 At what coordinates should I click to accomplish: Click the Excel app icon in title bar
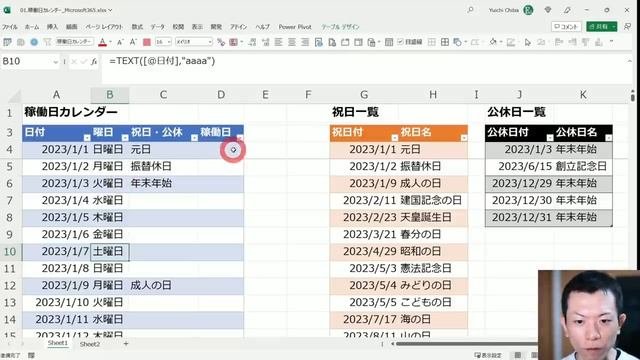tap(7, 10)
